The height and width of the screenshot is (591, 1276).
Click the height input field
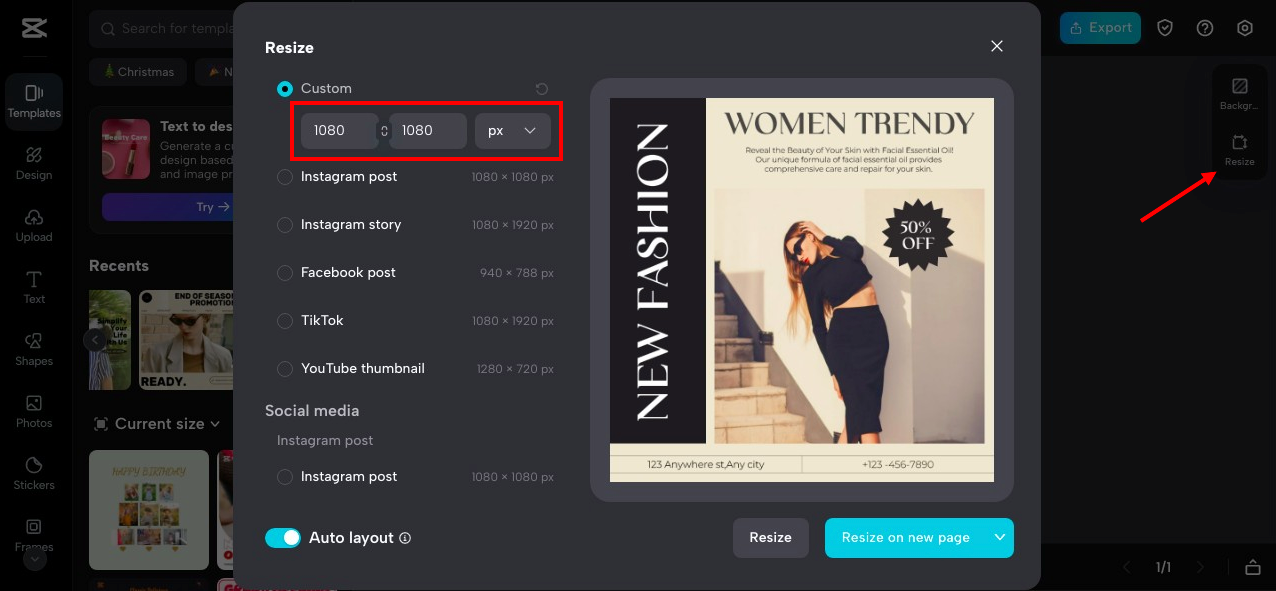[x=428, y=131]
